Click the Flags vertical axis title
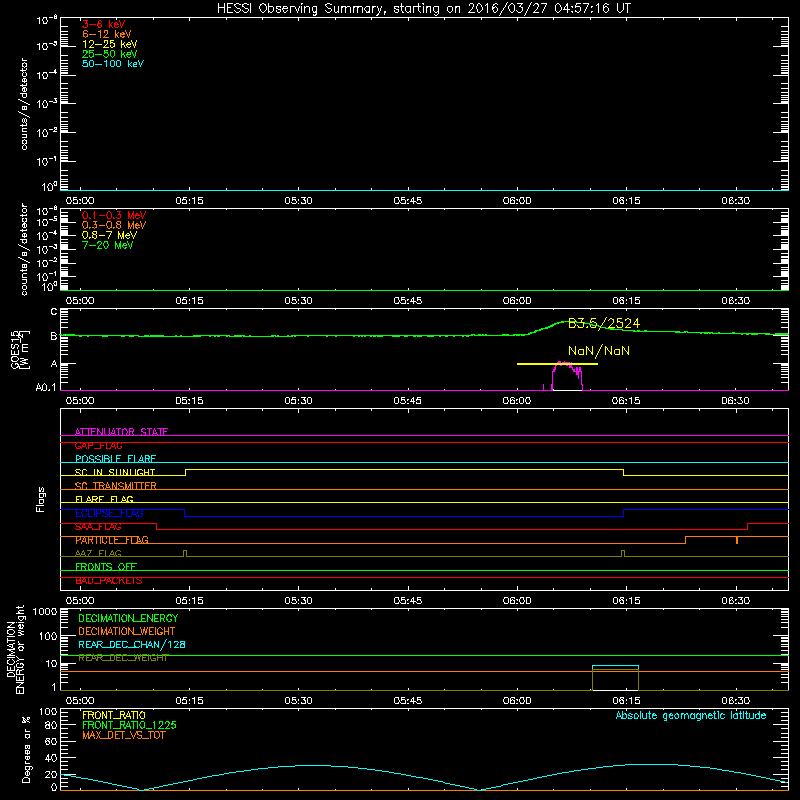This screenshot has height=800, width=800. (x=41, y=499)
